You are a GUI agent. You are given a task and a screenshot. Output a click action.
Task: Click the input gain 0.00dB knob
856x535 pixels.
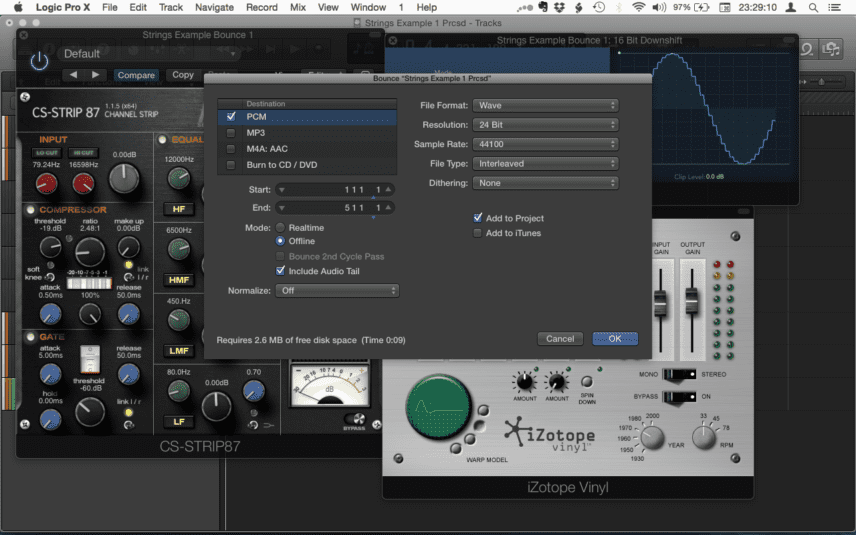pyautogui.click(x=124, y=179)
